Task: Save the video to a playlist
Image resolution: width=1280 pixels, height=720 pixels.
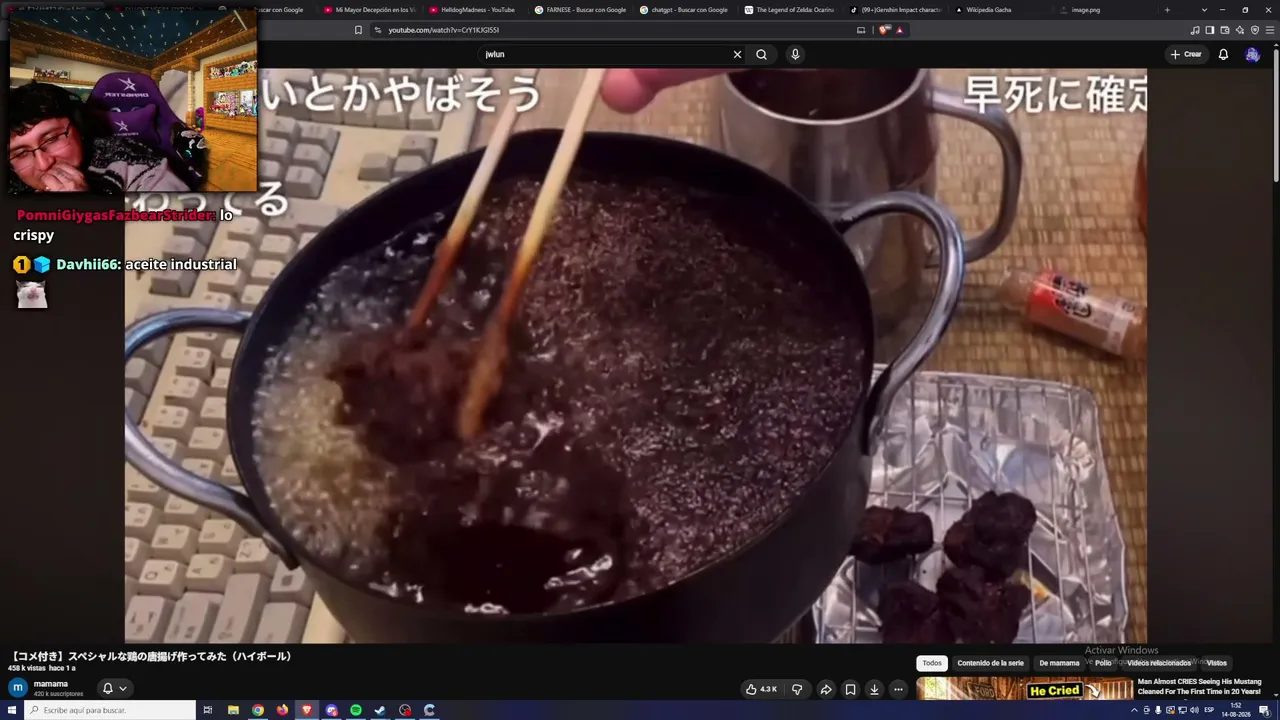Action: click(x=850, y=689)
